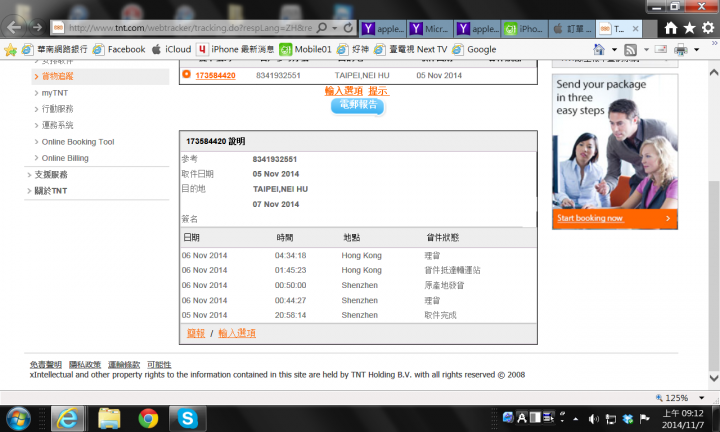Open the browser Home icon at top right
Screen dimensions: 720x432
point(671,28)
